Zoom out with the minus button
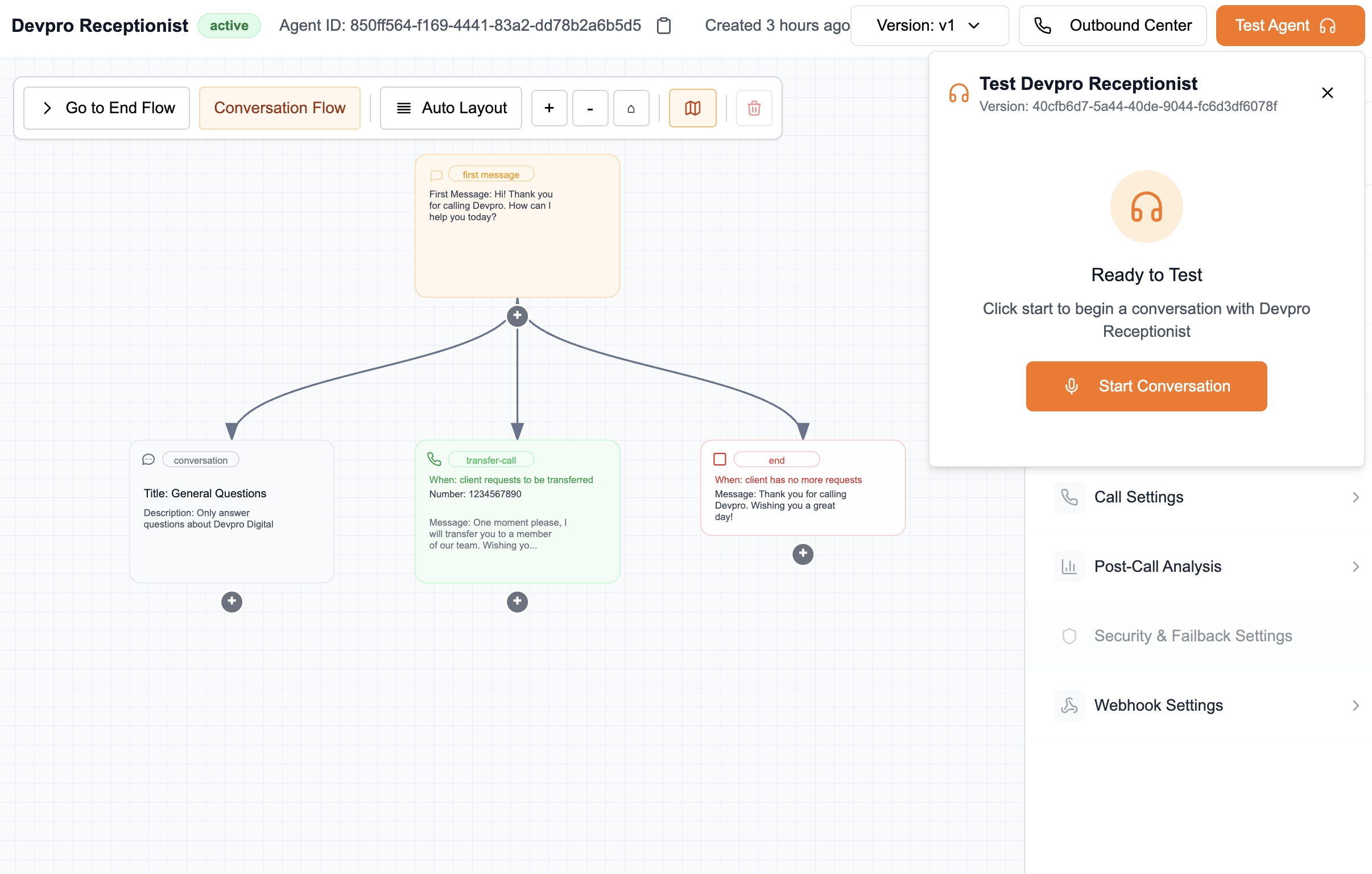Viewport: 1372px width, 874px height. coord(590,108)
